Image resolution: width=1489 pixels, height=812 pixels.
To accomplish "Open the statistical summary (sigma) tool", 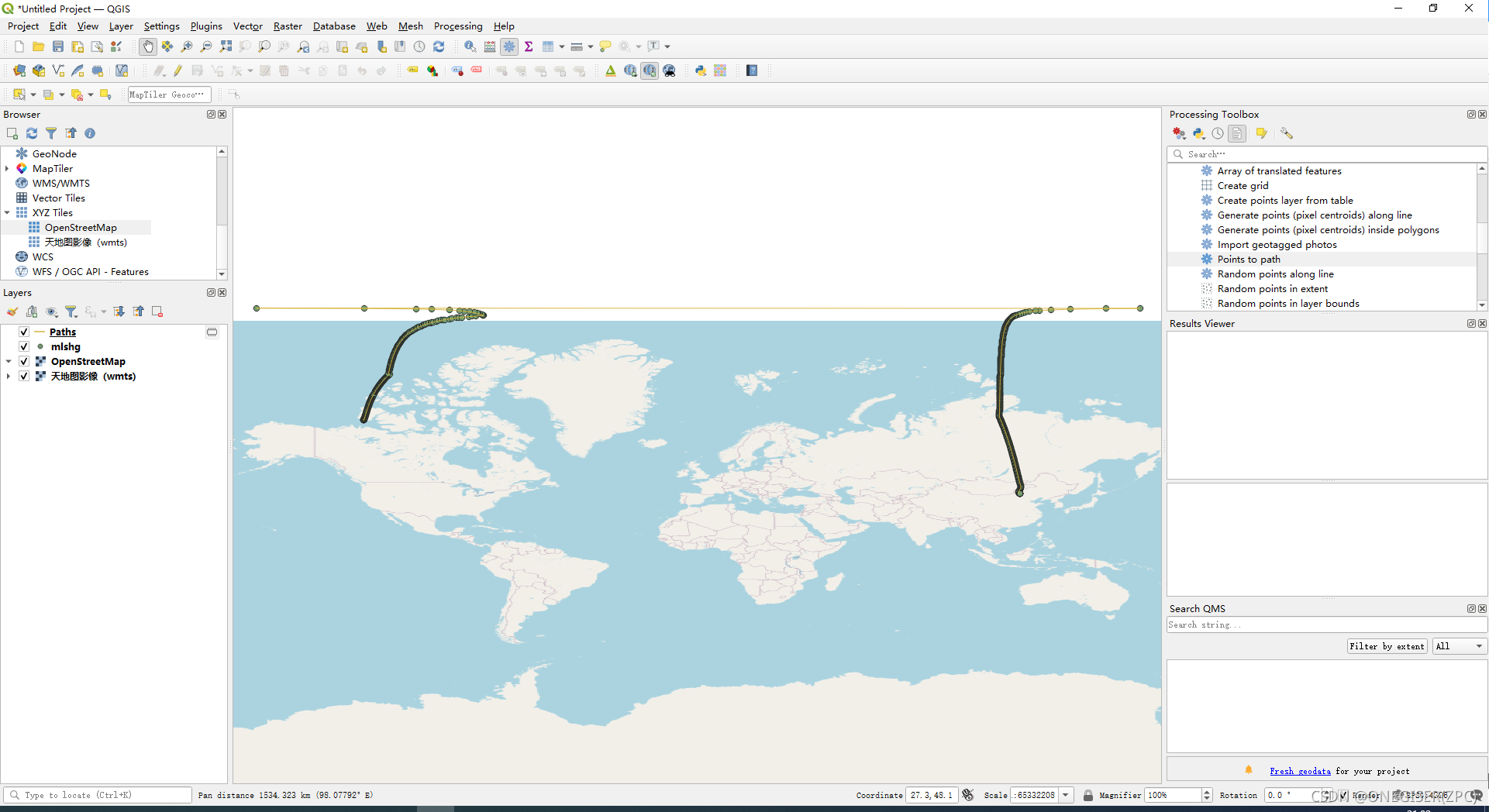I will 529,46.
